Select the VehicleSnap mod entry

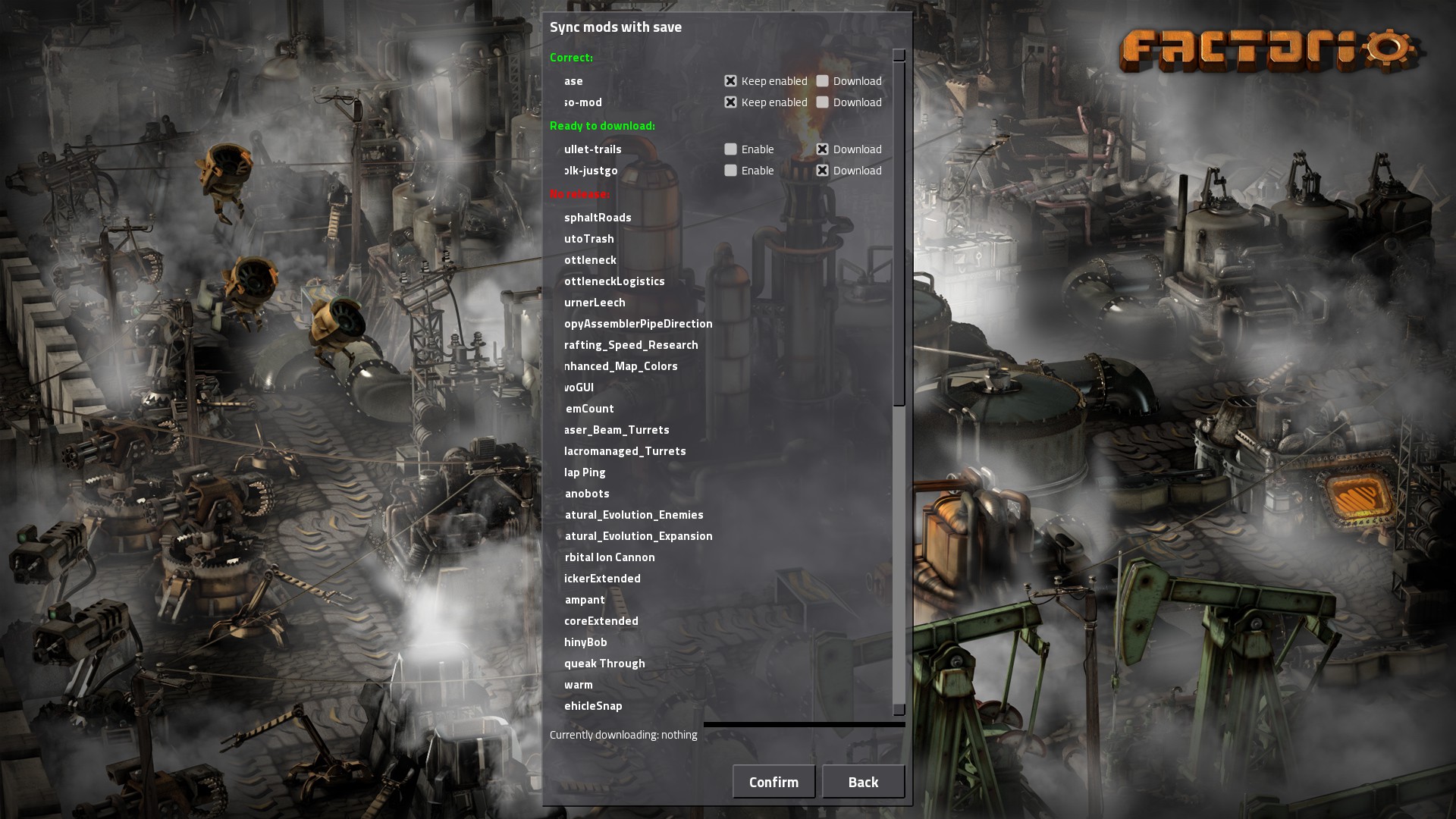pyautogui.click(x=593, y=706)
